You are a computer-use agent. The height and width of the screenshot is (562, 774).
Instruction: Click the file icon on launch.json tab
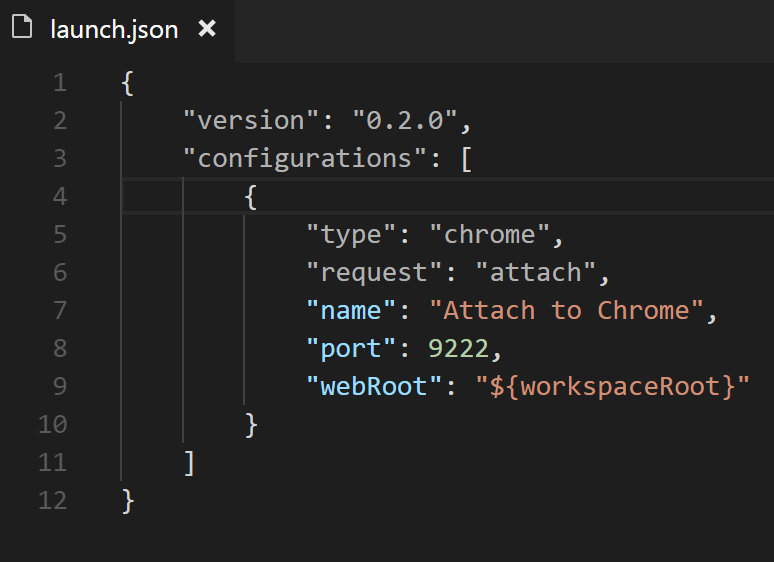click(x=22, y=28)
